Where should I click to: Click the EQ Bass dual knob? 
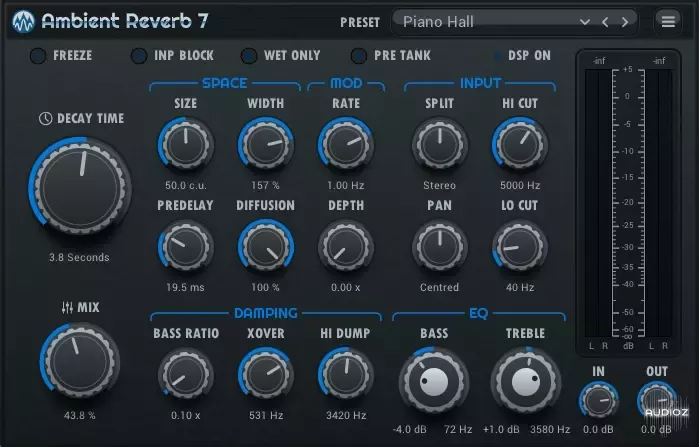(433, 381)
